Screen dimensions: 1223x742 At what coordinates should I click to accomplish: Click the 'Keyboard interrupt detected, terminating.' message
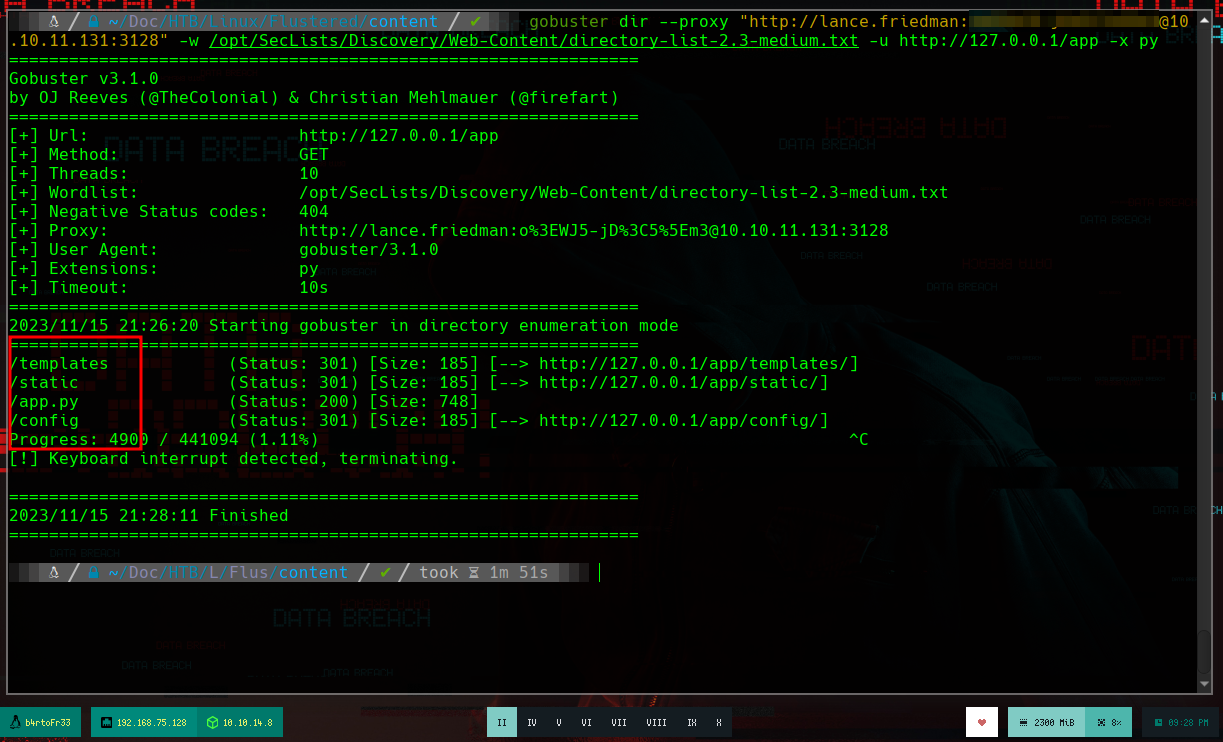coord(253,459)
